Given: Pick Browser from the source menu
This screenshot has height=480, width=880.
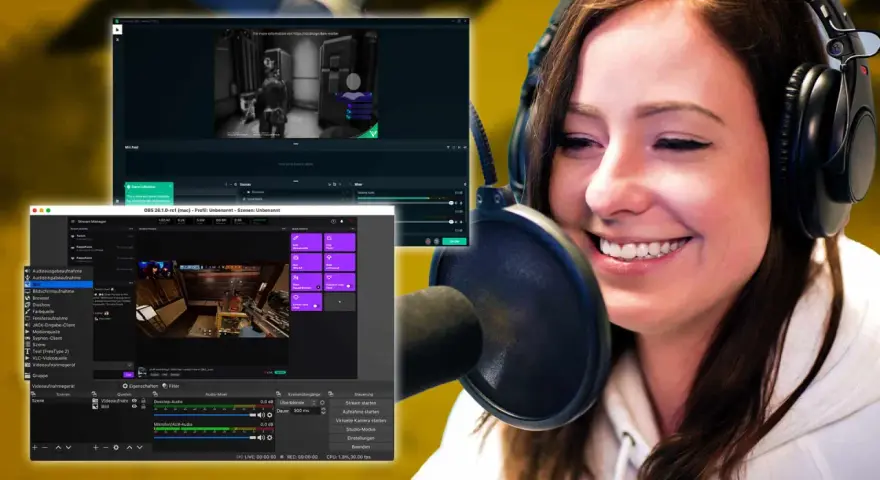Looking at the screenshot, I should 40,298.
